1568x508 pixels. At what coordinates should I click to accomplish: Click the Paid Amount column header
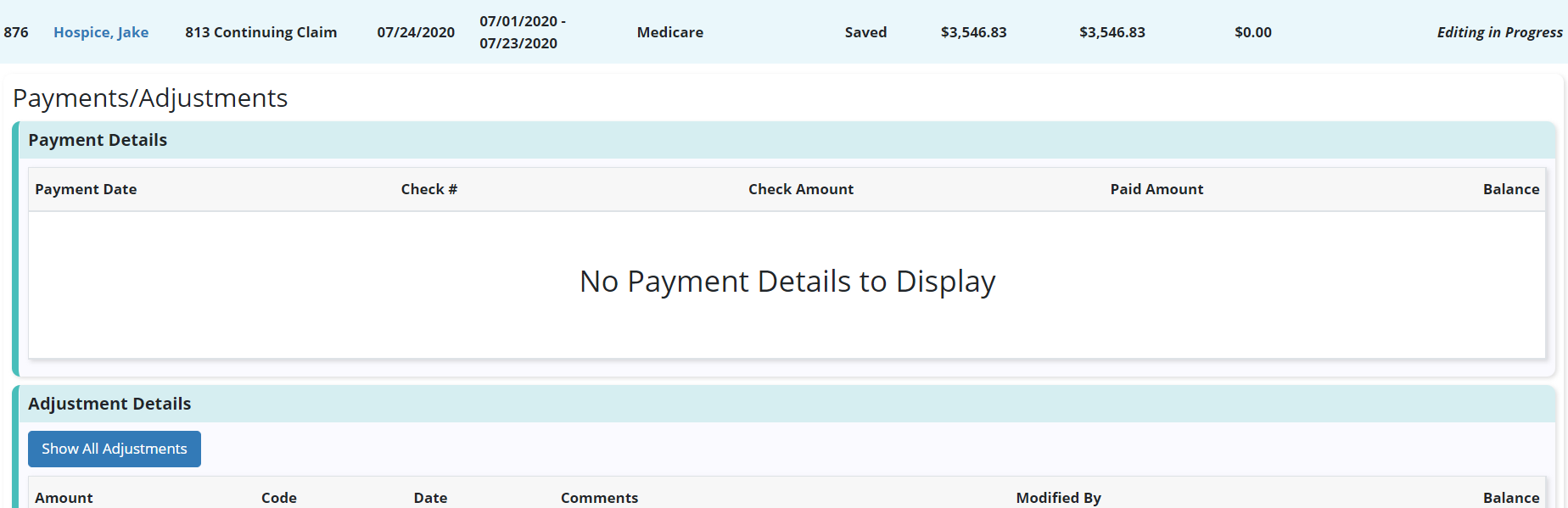(1156, 189)
